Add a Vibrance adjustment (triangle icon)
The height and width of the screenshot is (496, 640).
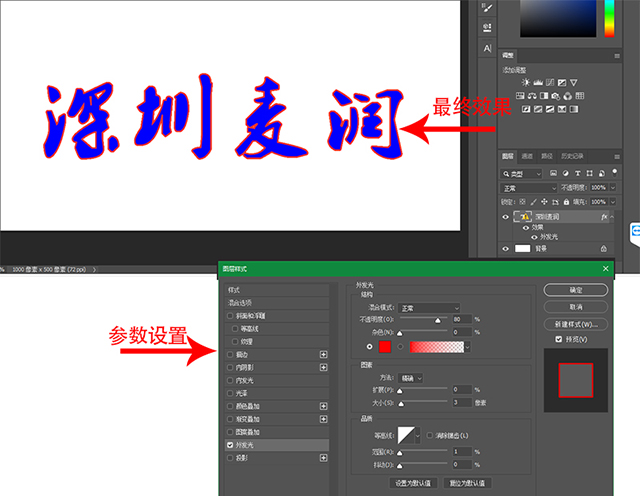(x=574, y=82)
